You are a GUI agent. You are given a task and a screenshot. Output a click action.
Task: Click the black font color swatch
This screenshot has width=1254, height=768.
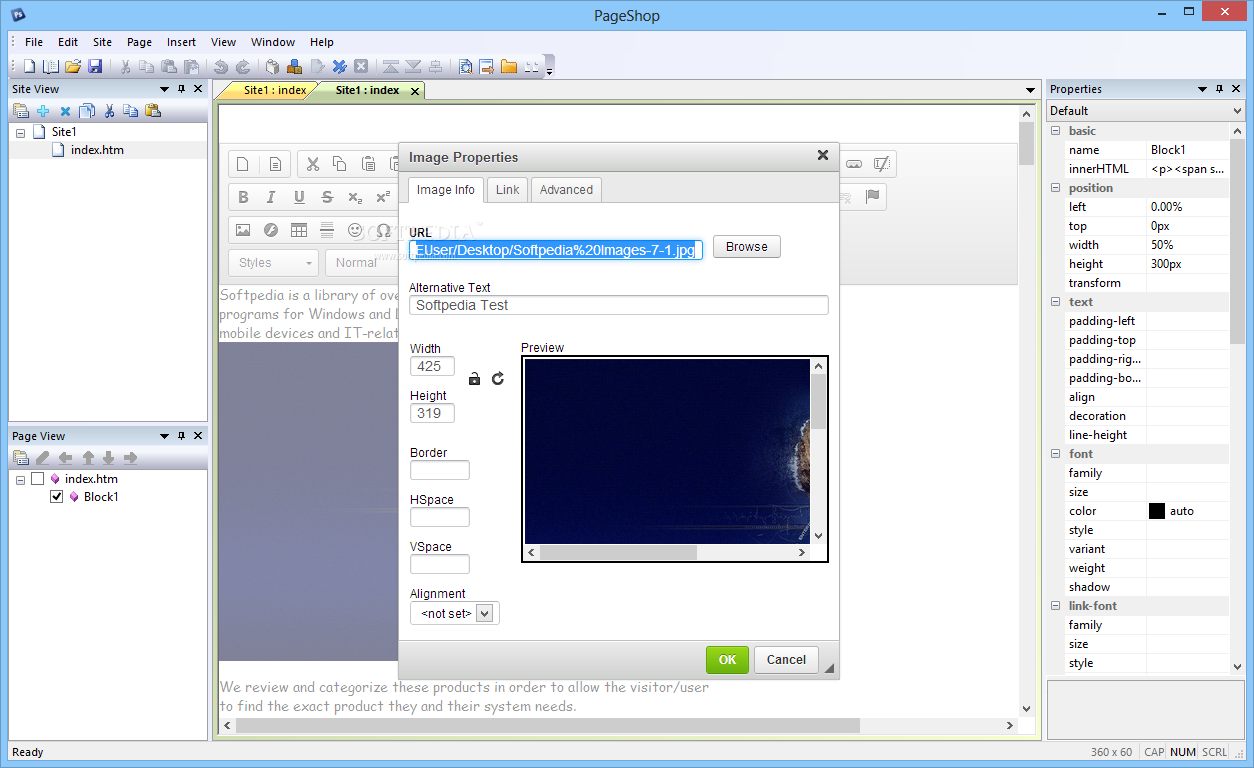click(x=1157, y=511)
